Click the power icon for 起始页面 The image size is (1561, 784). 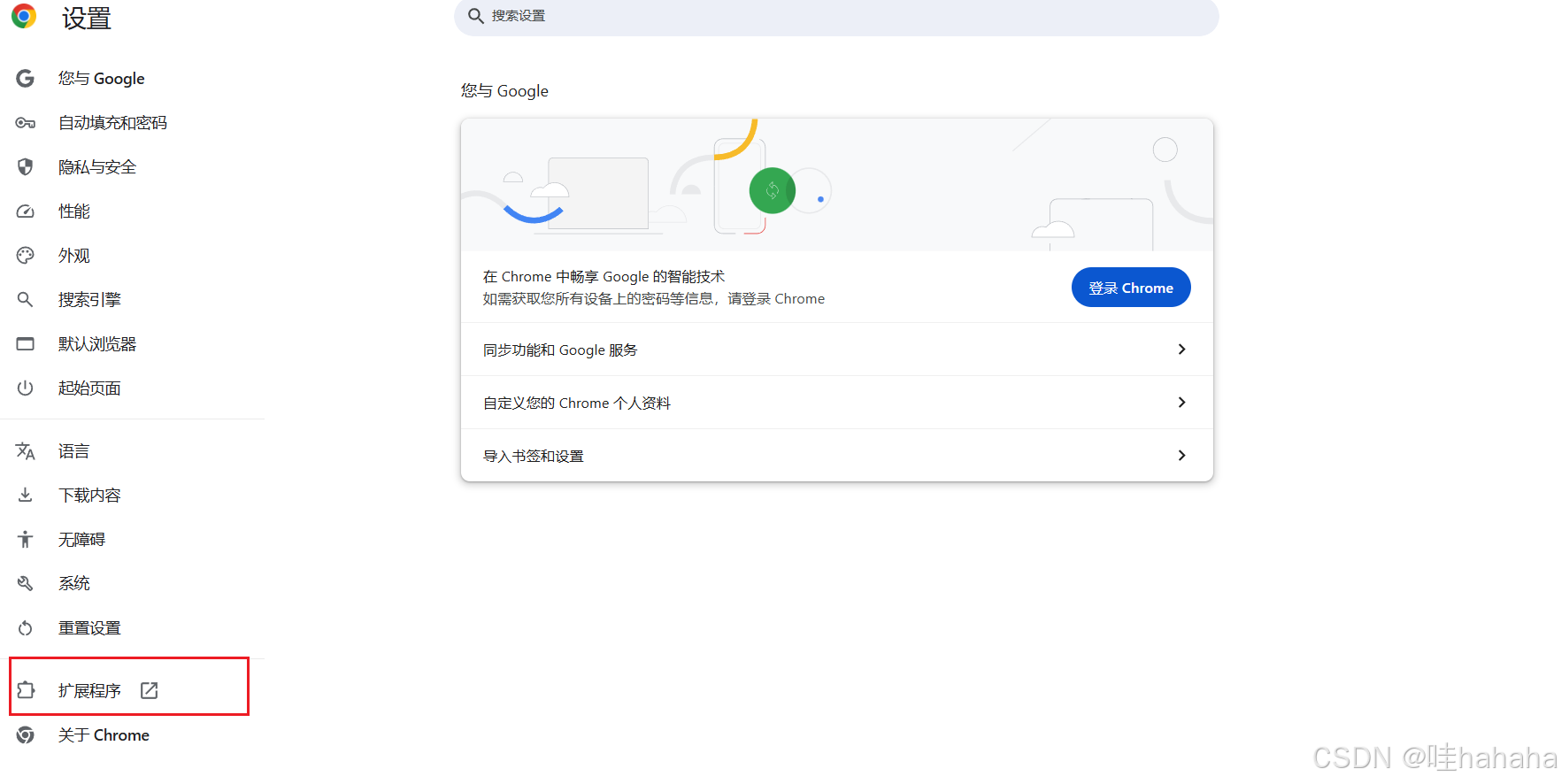click(x=26, y=388)
